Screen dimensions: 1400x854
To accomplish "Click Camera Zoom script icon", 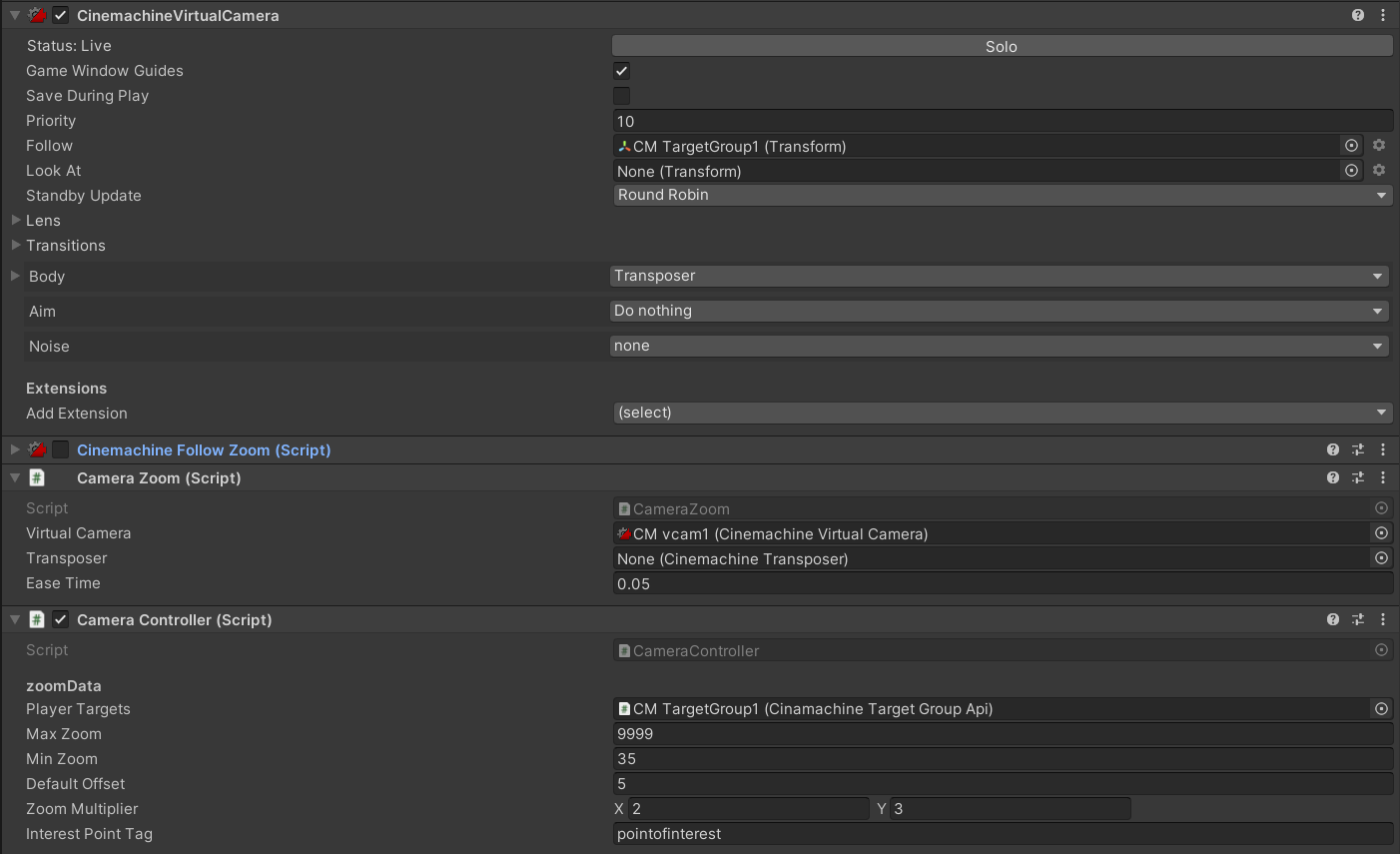I will pyautogui.click(x=37, y=477).
